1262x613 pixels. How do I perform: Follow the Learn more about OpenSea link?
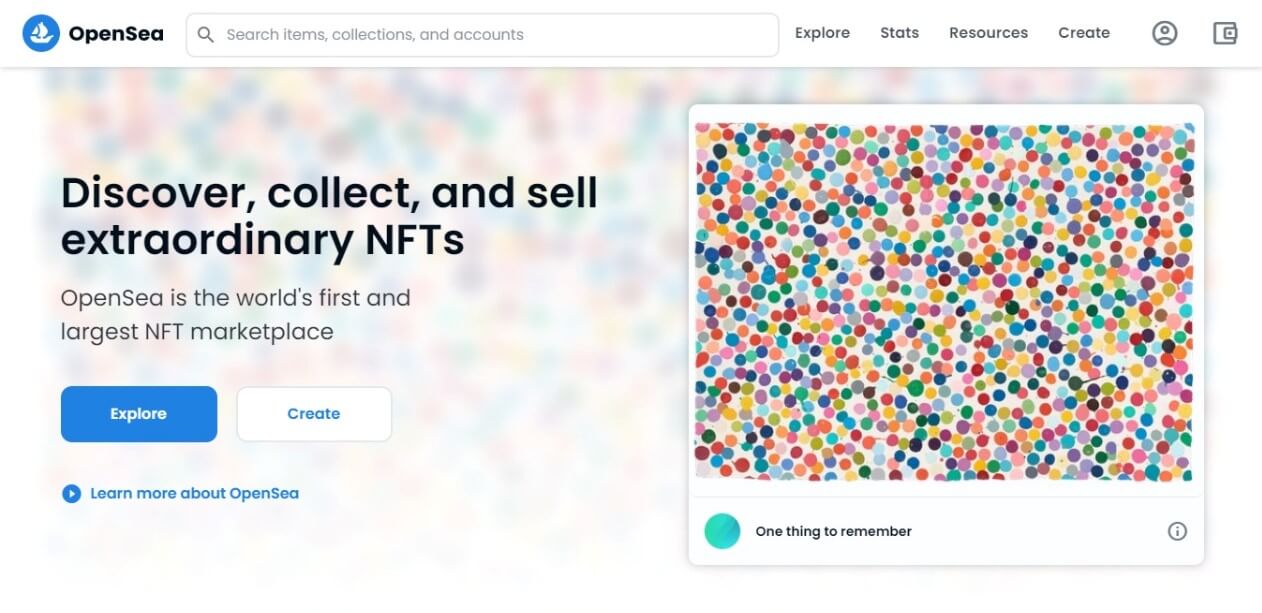click(x=194, y=493)
